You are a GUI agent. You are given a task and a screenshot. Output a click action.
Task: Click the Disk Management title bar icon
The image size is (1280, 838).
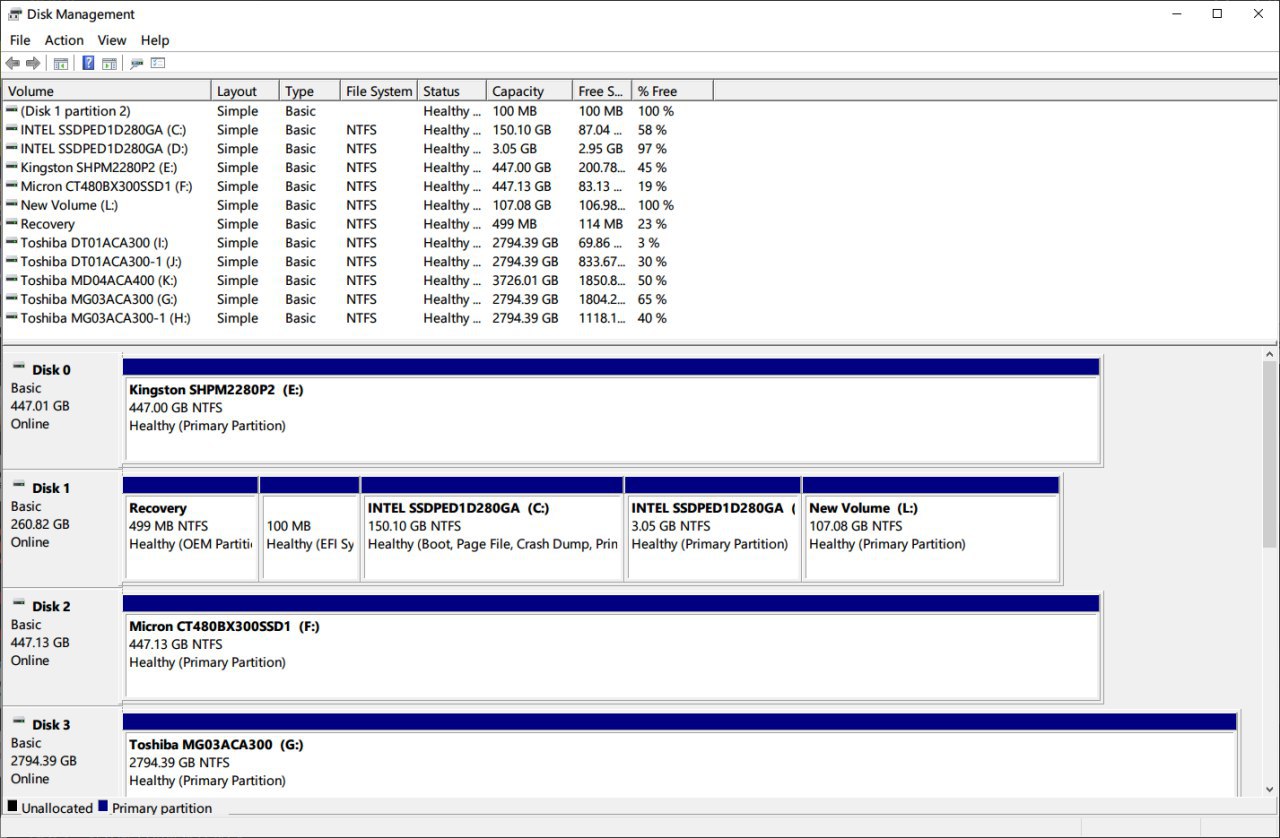[x=15, y=14]
